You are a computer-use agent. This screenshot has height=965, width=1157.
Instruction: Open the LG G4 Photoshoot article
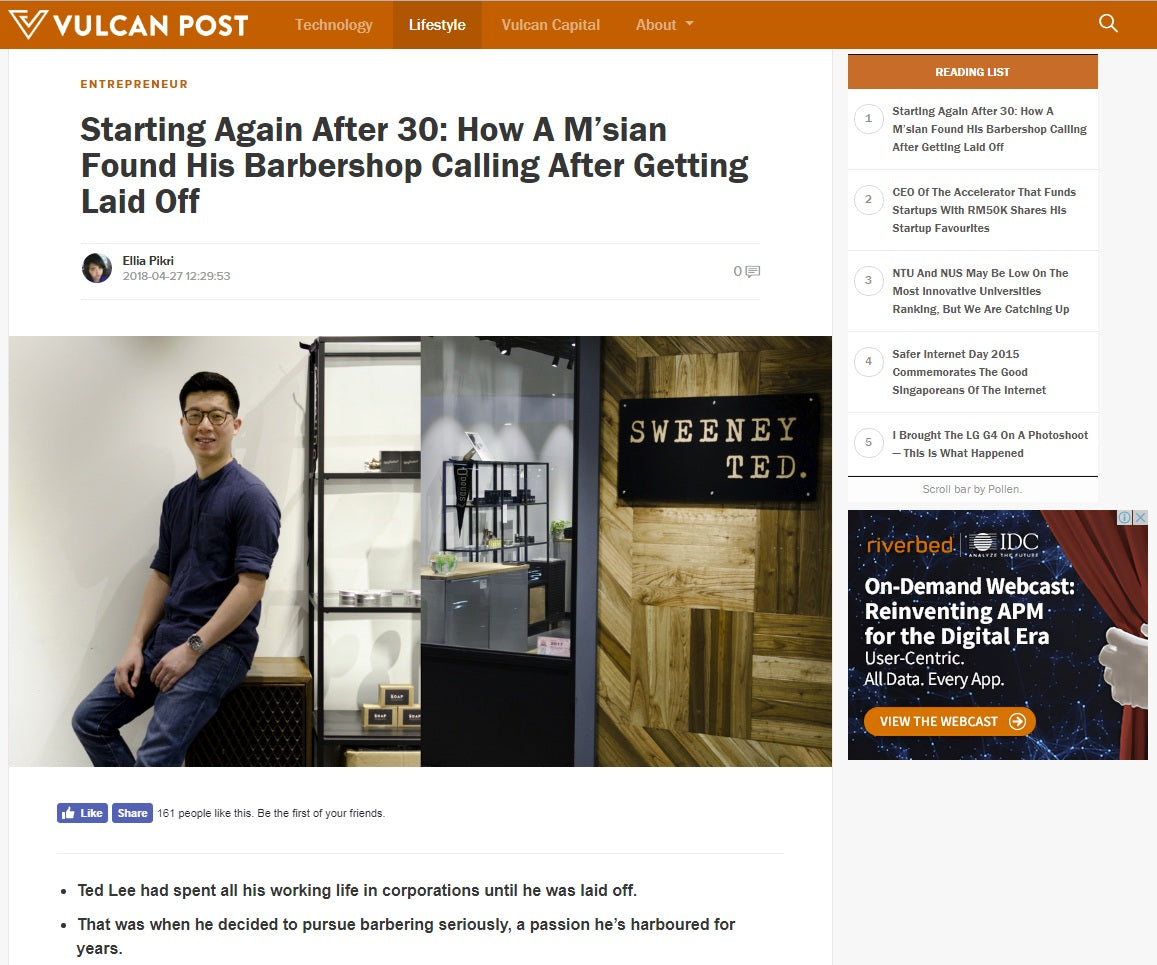(x=989, y=444)
